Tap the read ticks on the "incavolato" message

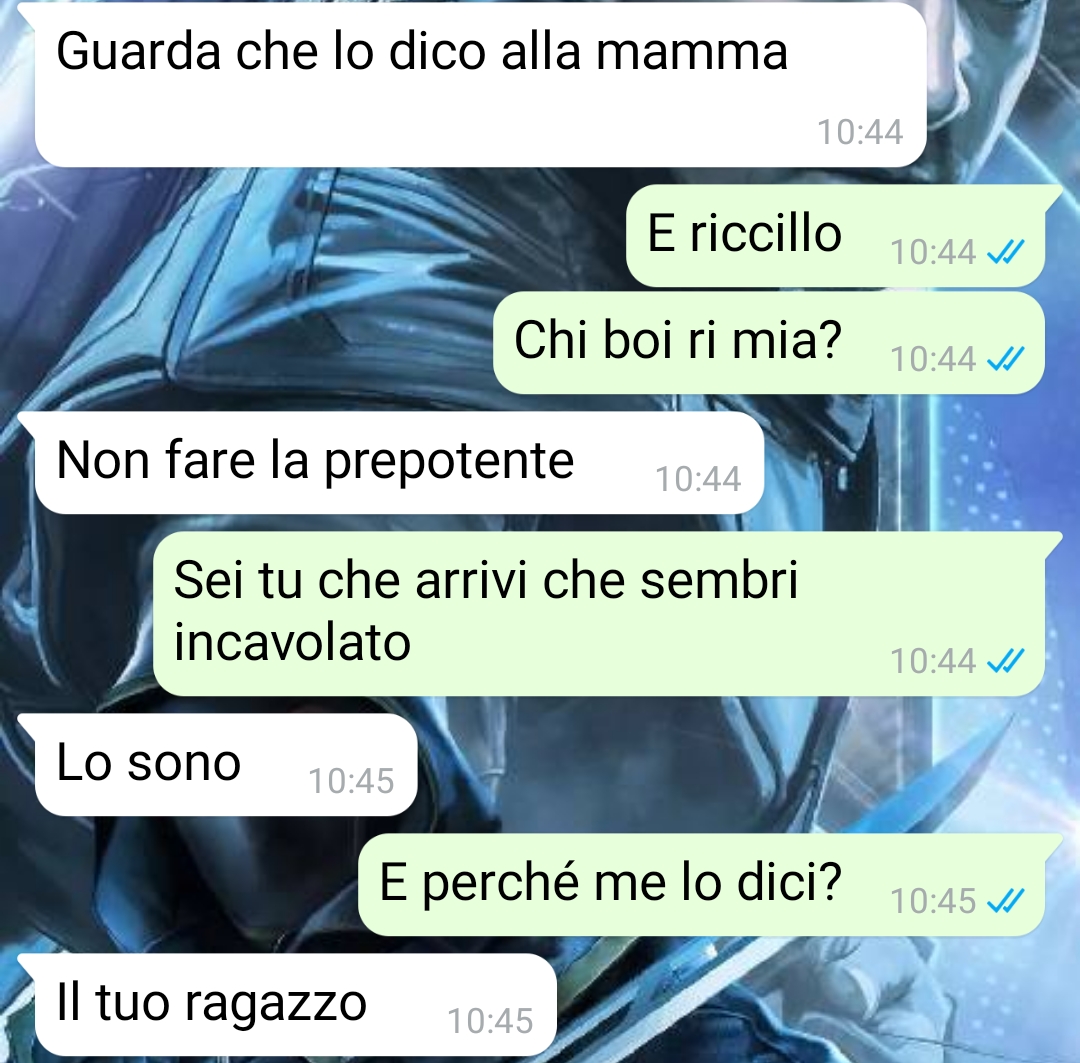click(1006, 661)
